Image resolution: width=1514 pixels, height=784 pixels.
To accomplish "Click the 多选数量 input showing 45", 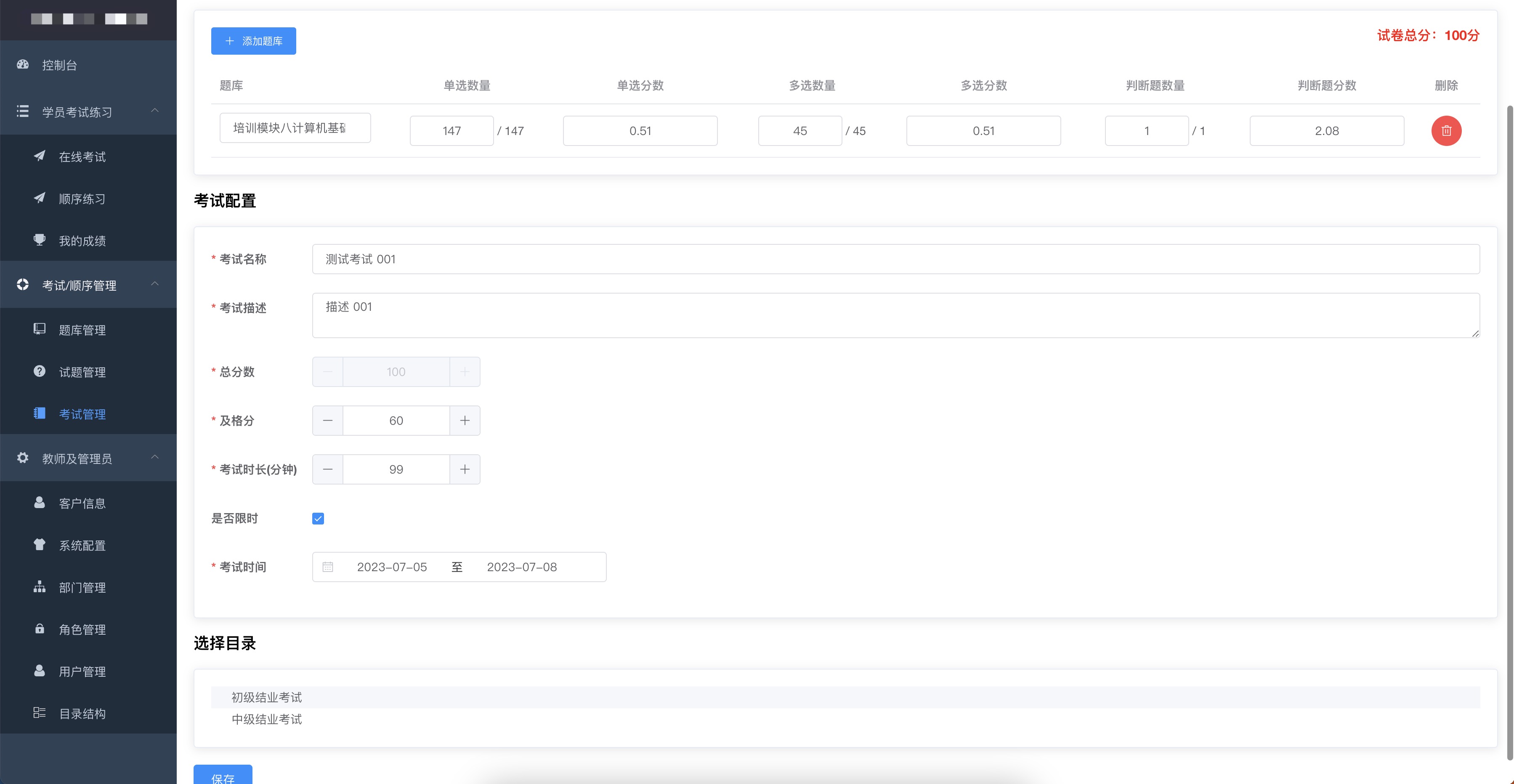I will pyautogui.click(x=800, y=130).
